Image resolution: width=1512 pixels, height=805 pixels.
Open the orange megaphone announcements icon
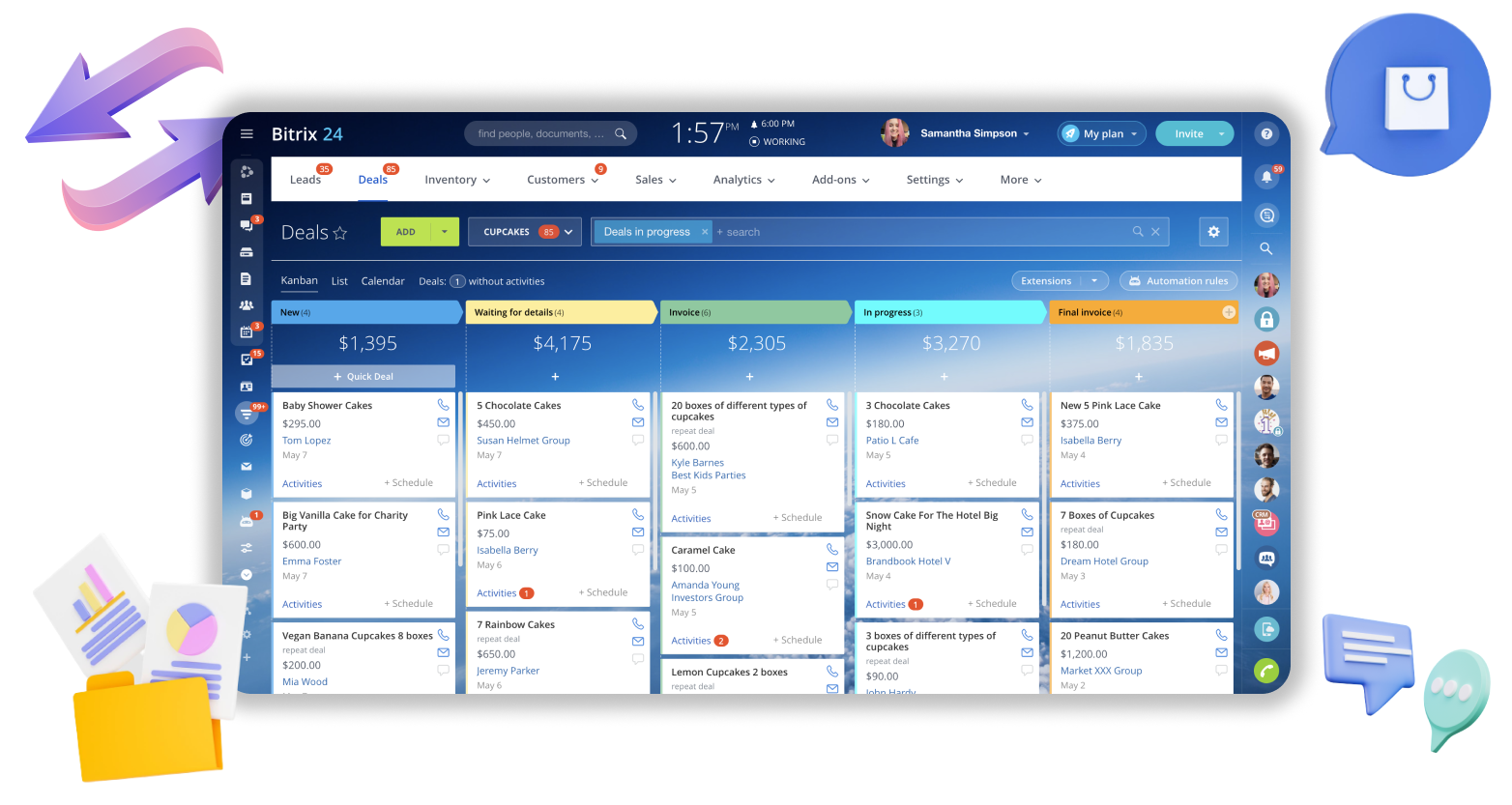(x=1266, y=354)
